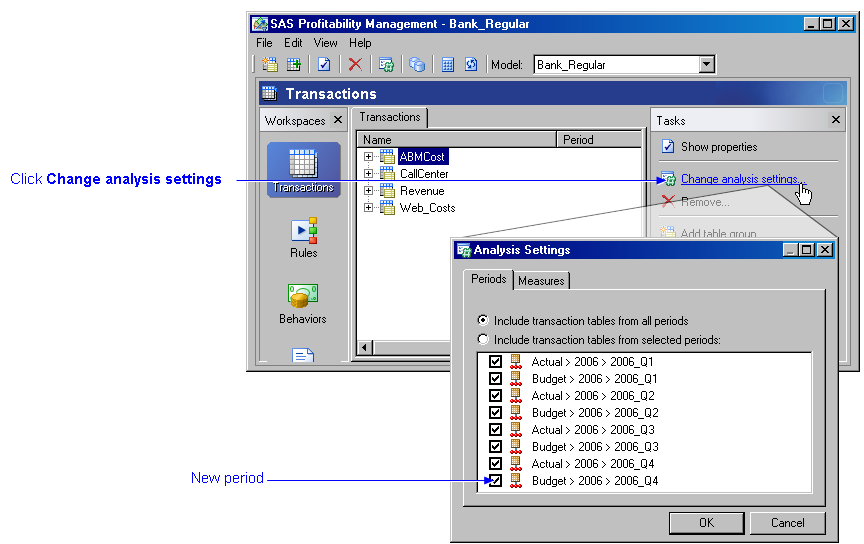Click the Change analysis settings link
864x544 pixels.
click(739, 179)
